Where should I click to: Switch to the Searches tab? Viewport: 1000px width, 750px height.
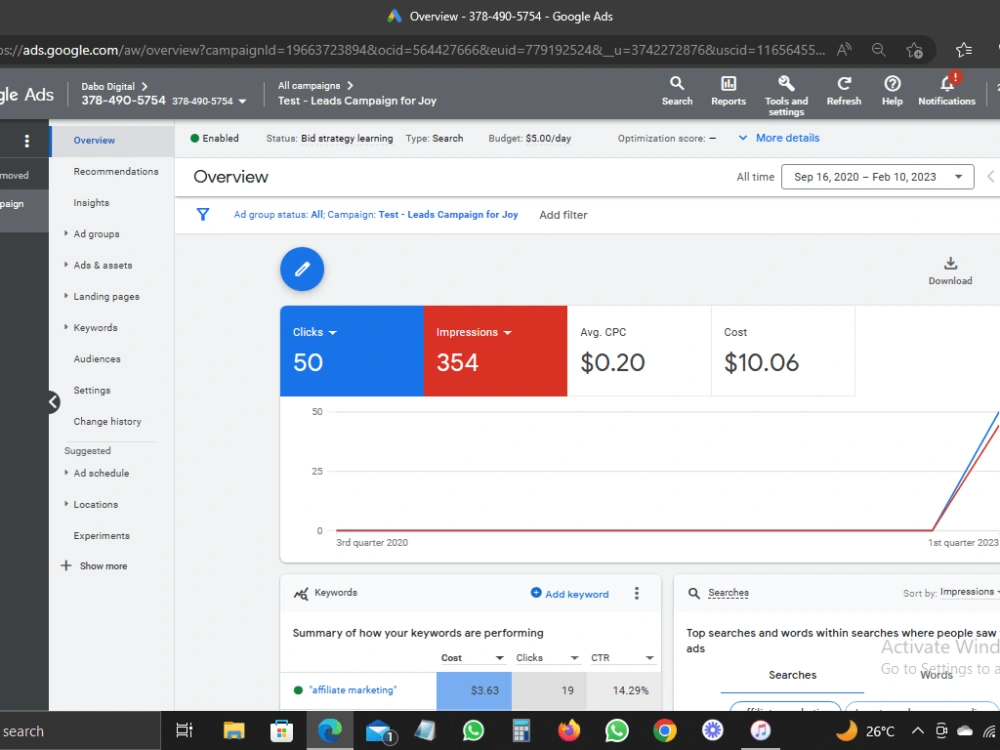coord(792,675)
